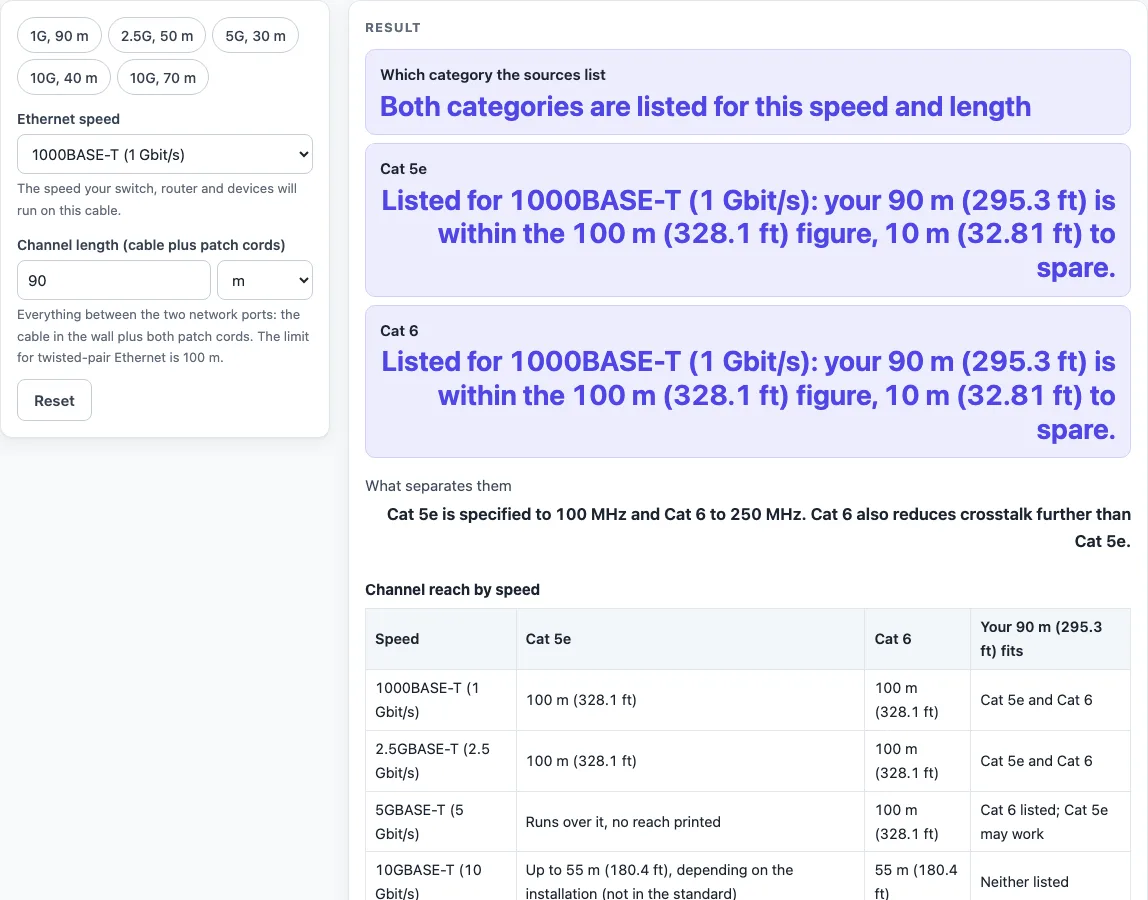1148x900 pixels.
Task: Open the length unit dropdown showing m
Action: pos(265,280)
